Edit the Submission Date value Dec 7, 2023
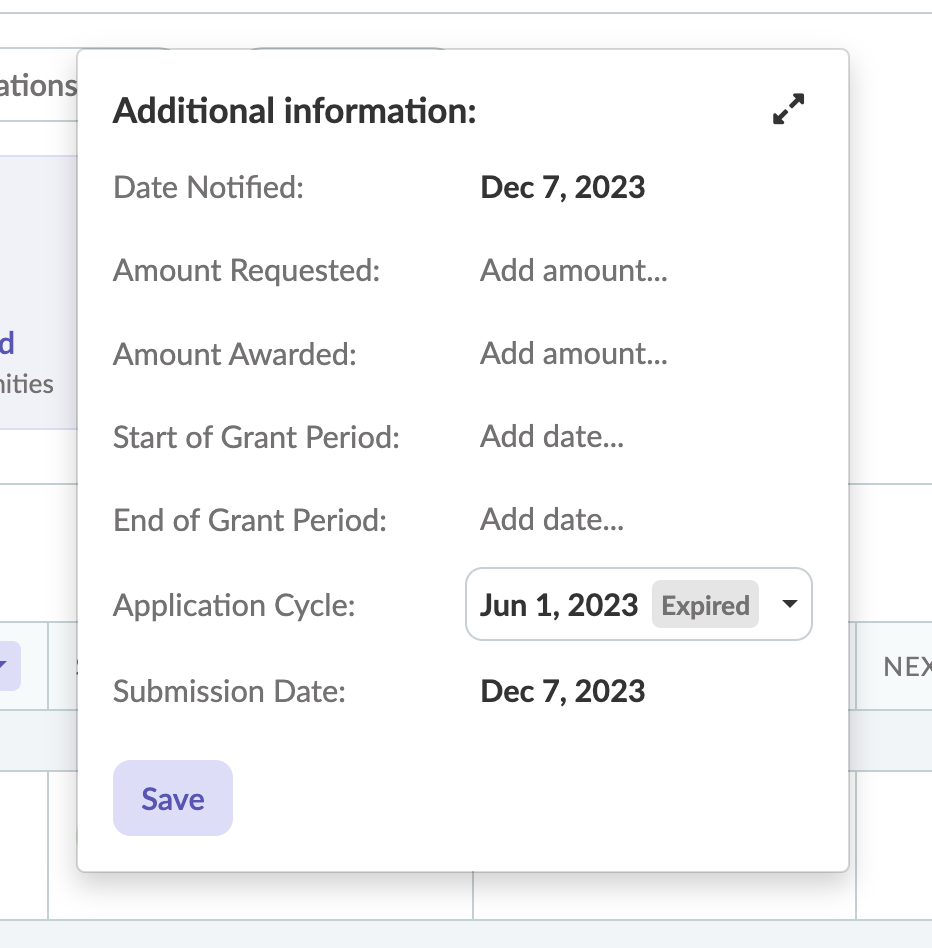This screenshot has width=932, height=948. tap(562, 691)
